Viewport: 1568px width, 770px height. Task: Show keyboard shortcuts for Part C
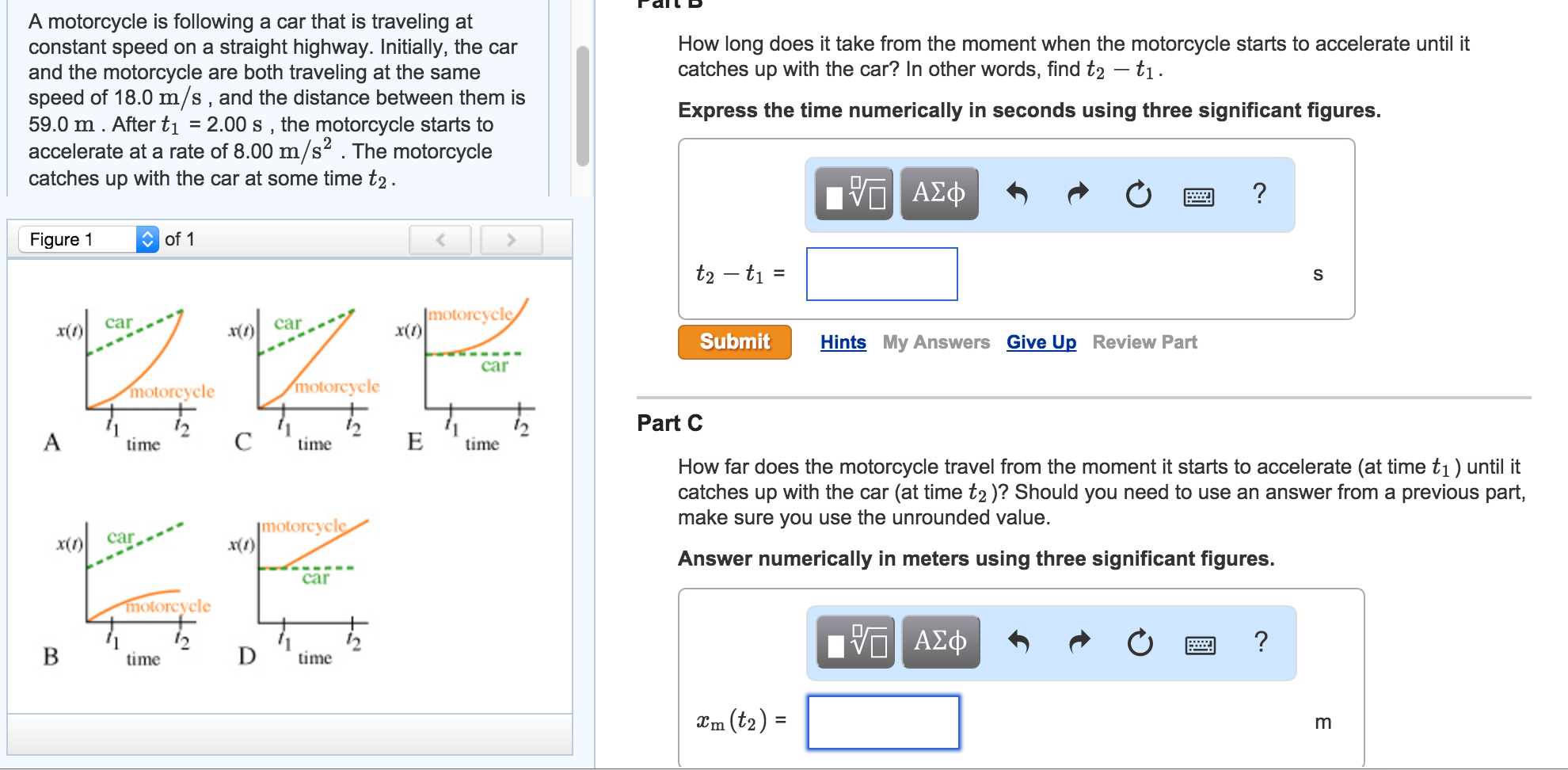click(x=1200, y=645)
